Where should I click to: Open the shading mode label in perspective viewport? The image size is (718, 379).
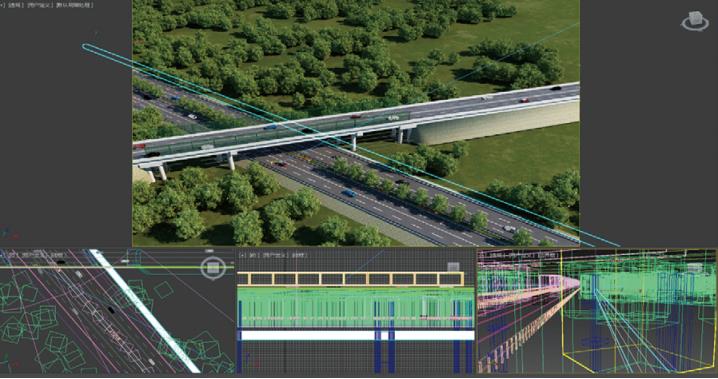(x=75, y=5)
